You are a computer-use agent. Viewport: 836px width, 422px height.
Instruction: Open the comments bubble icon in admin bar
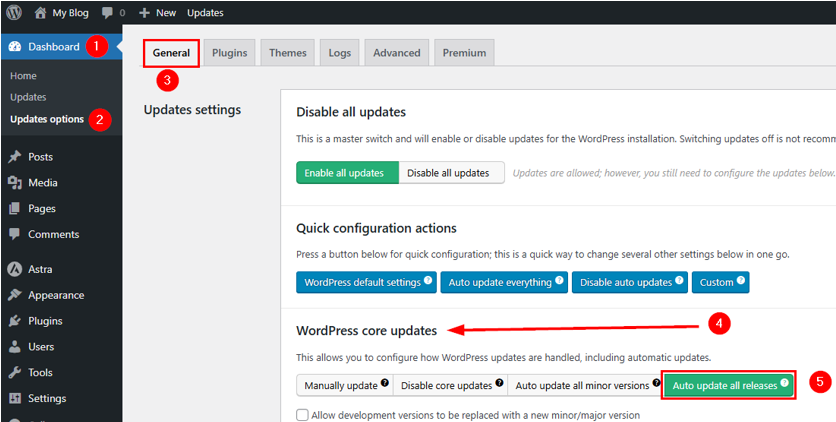107,13
